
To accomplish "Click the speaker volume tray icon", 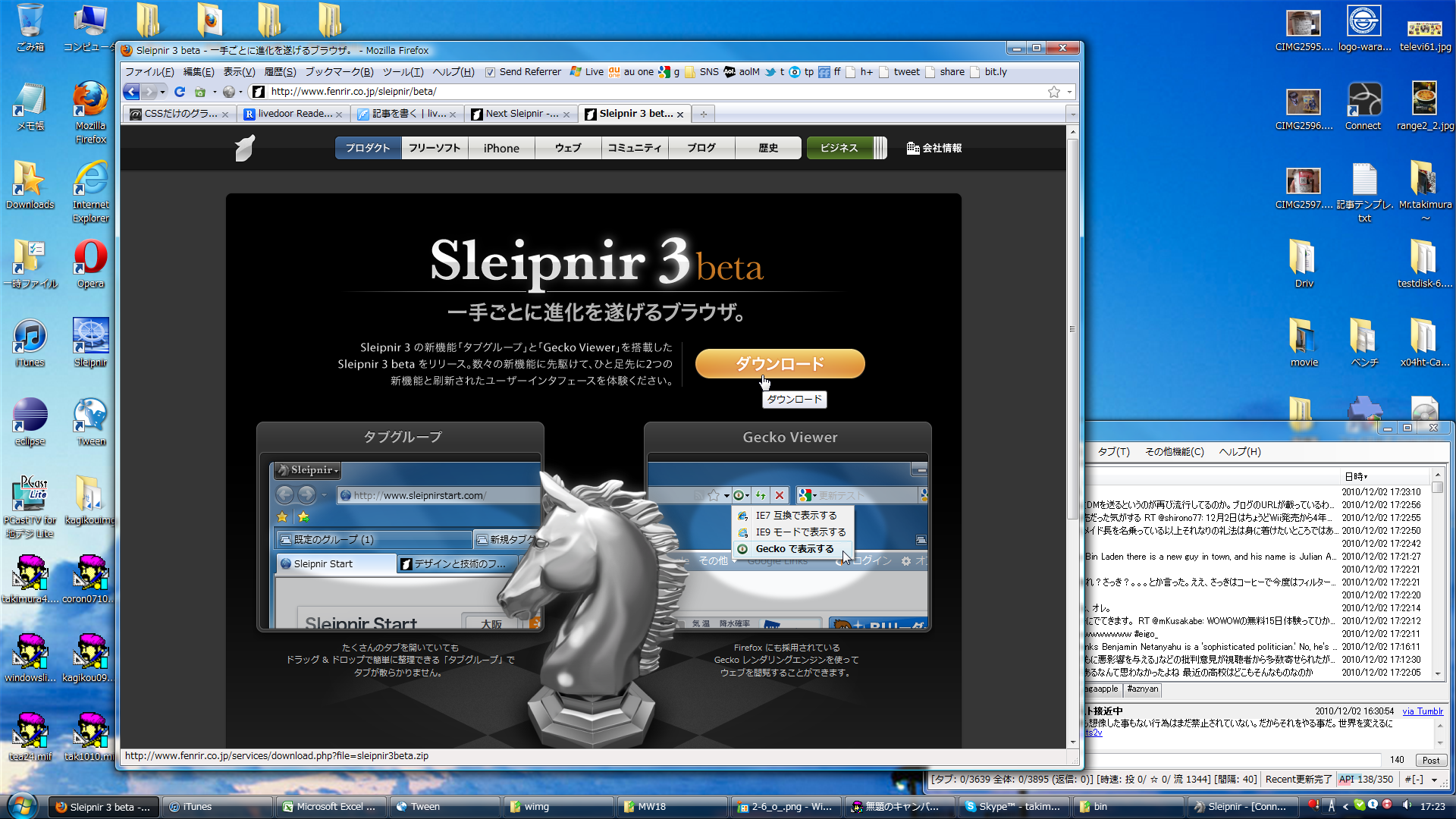I will point(1407,805).
